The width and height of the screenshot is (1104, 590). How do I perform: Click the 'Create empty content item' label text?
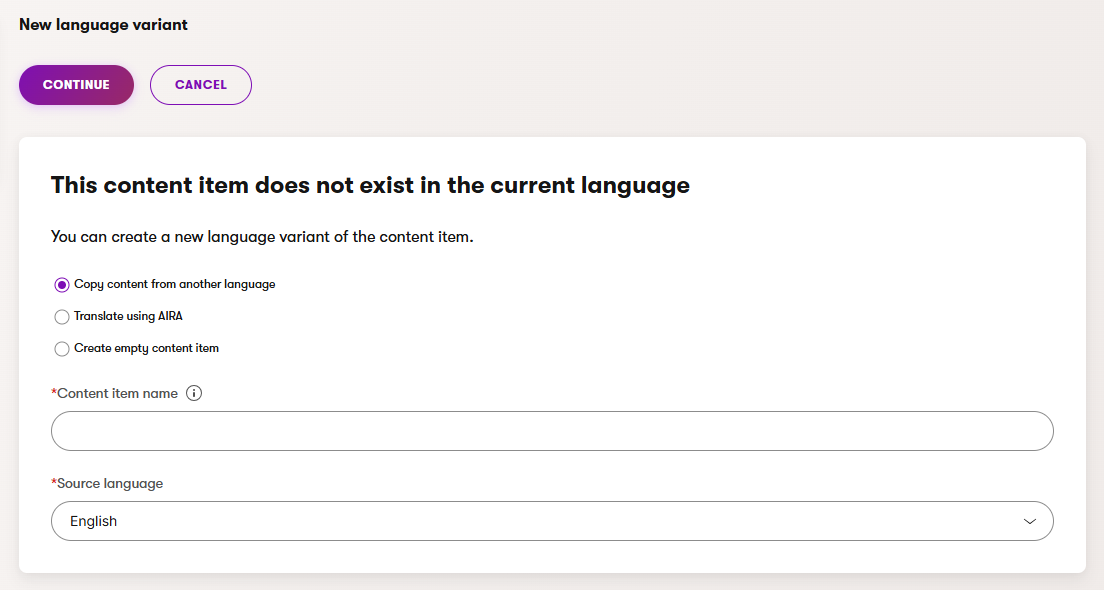pos(146,349)
